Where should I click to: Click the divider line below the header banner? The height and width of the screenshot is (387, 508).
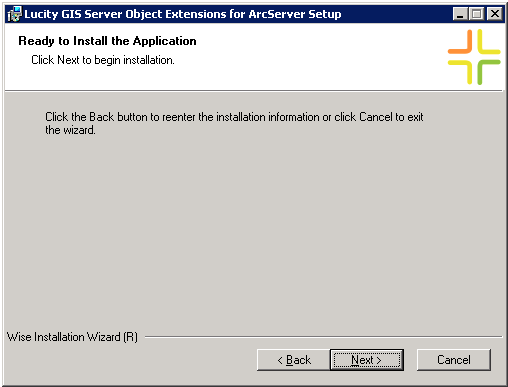[x=253, y=90]
